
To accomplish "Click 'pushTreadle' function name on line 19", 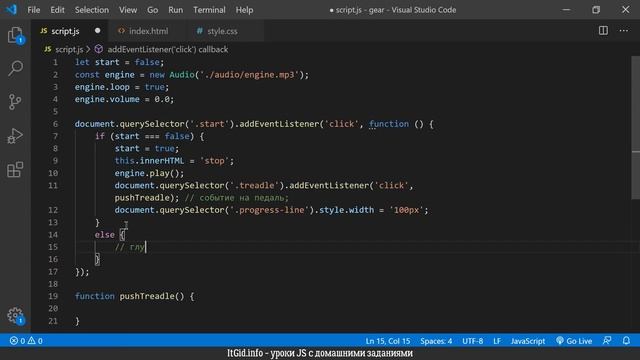I will (x=147, y=296).
